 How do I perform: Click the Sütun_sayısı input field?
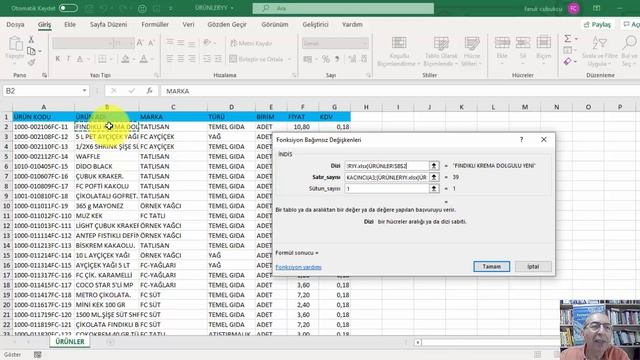pyautogui.click(x=387, y=189)
